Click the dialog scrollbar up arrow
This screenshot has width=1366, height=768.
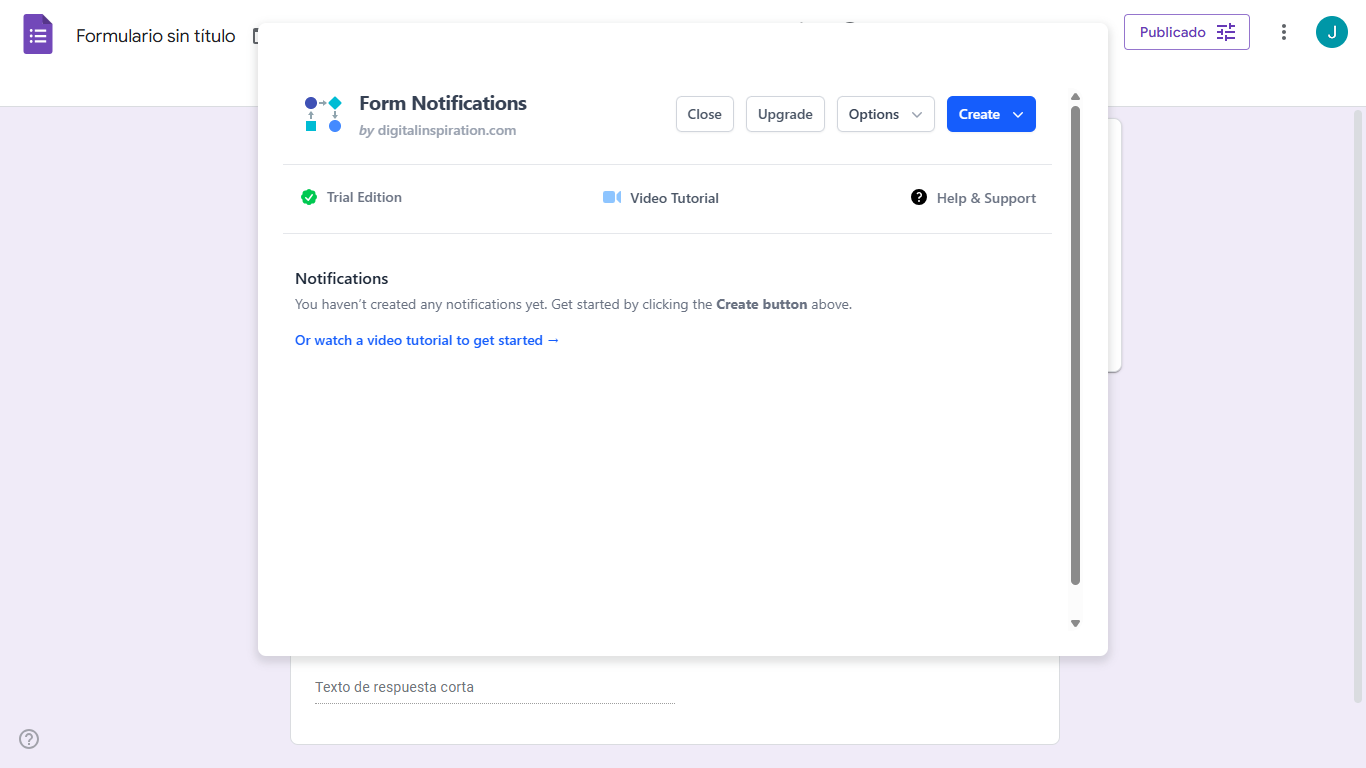[1076, 97]
